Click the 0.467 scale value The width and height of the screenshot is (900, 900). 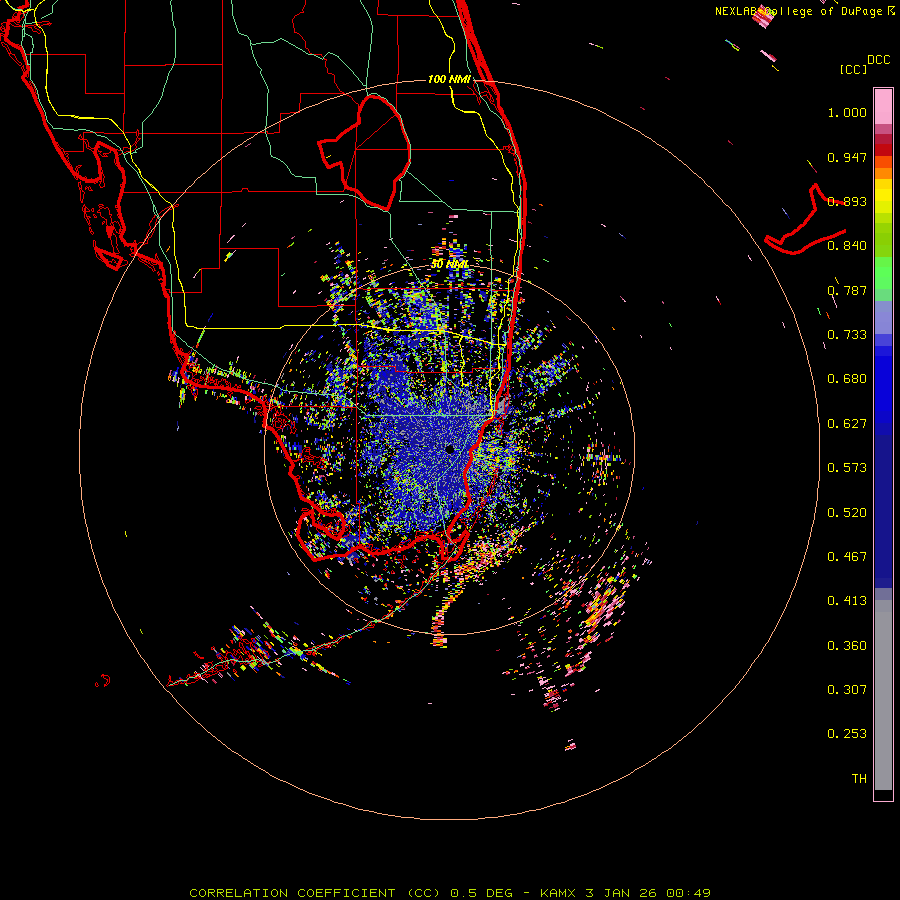(847, 557)
